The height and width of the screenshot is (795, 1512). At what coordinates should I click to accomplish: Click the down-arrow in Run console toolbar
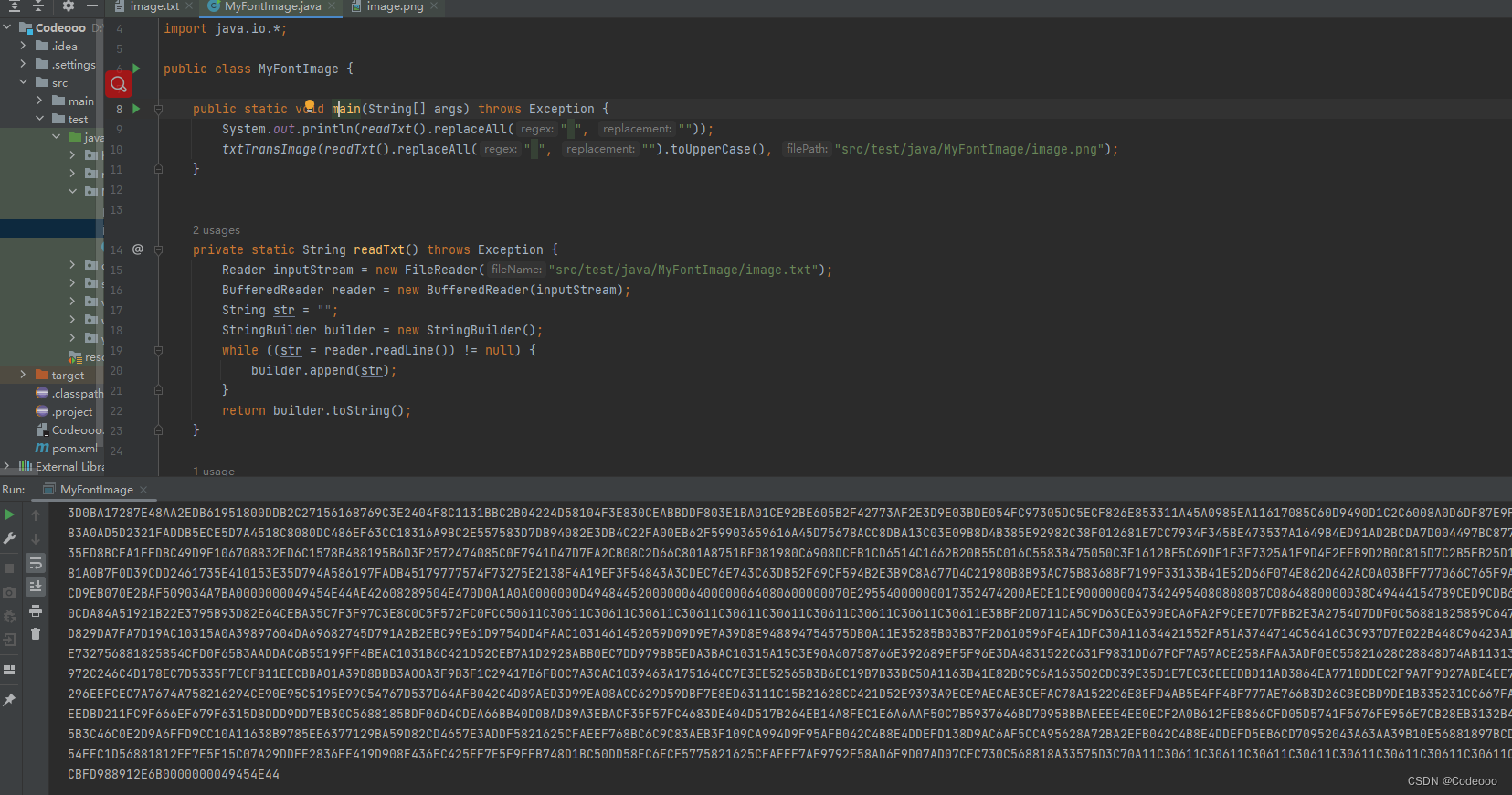36,539
